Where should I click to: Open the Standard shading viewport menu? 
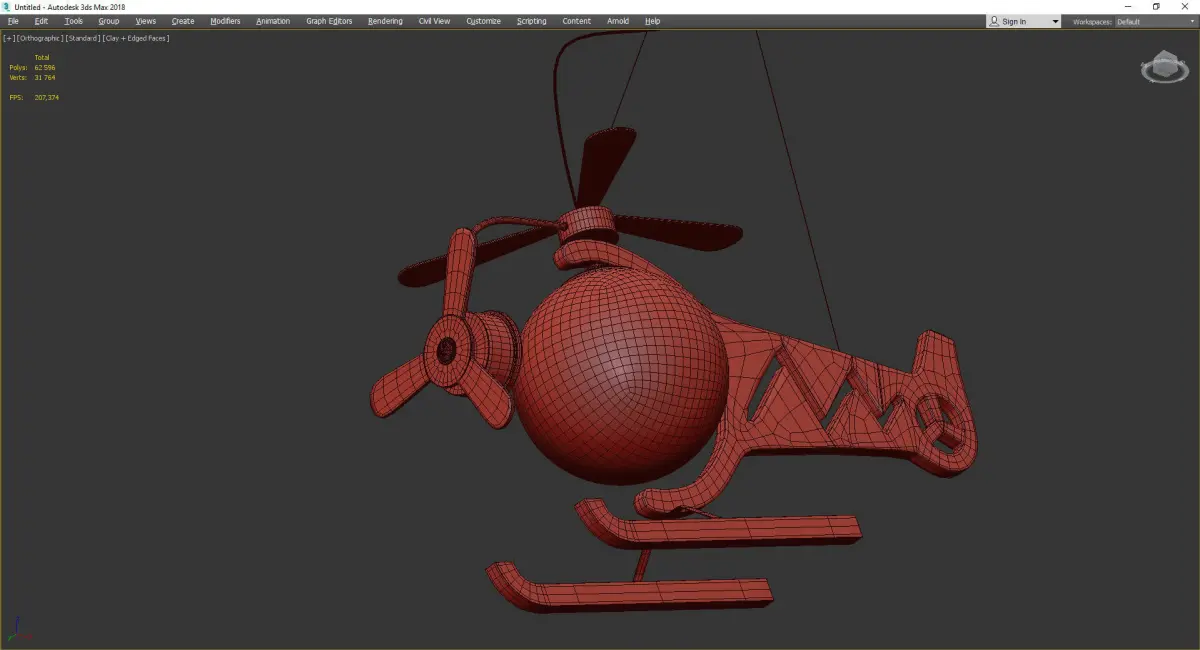pos(83,38)
